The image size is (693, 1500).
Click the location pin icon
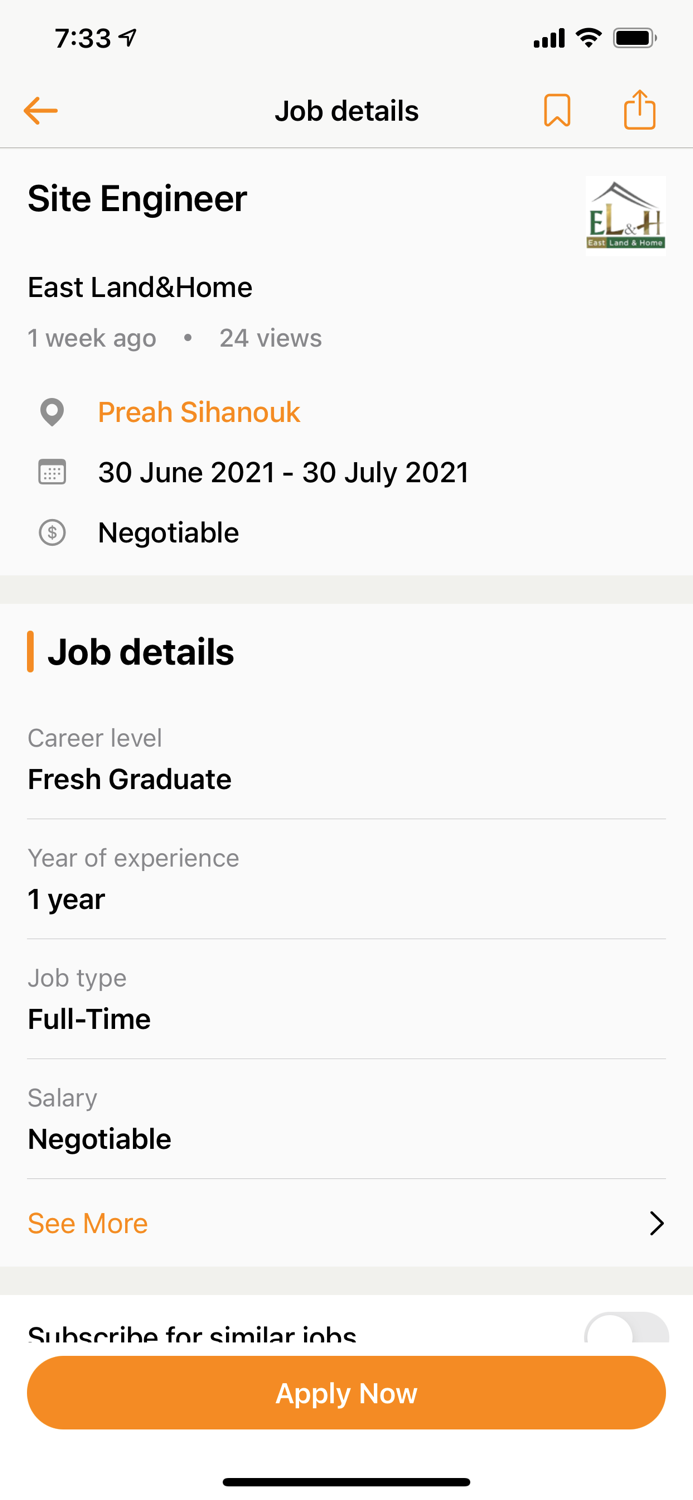click(x=52, y=412)
